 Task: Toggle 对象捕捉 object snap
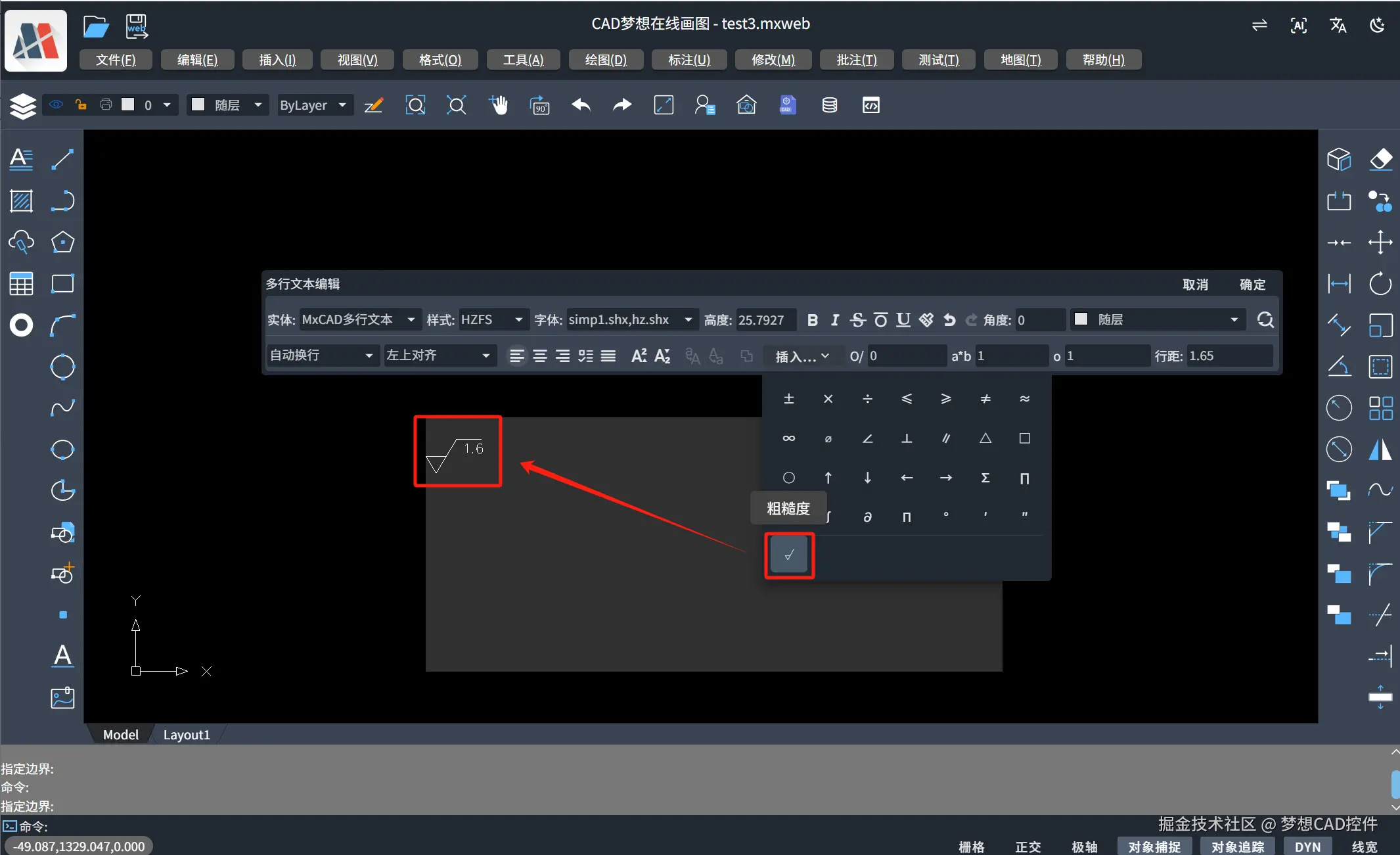click(x=1154, y=846)
